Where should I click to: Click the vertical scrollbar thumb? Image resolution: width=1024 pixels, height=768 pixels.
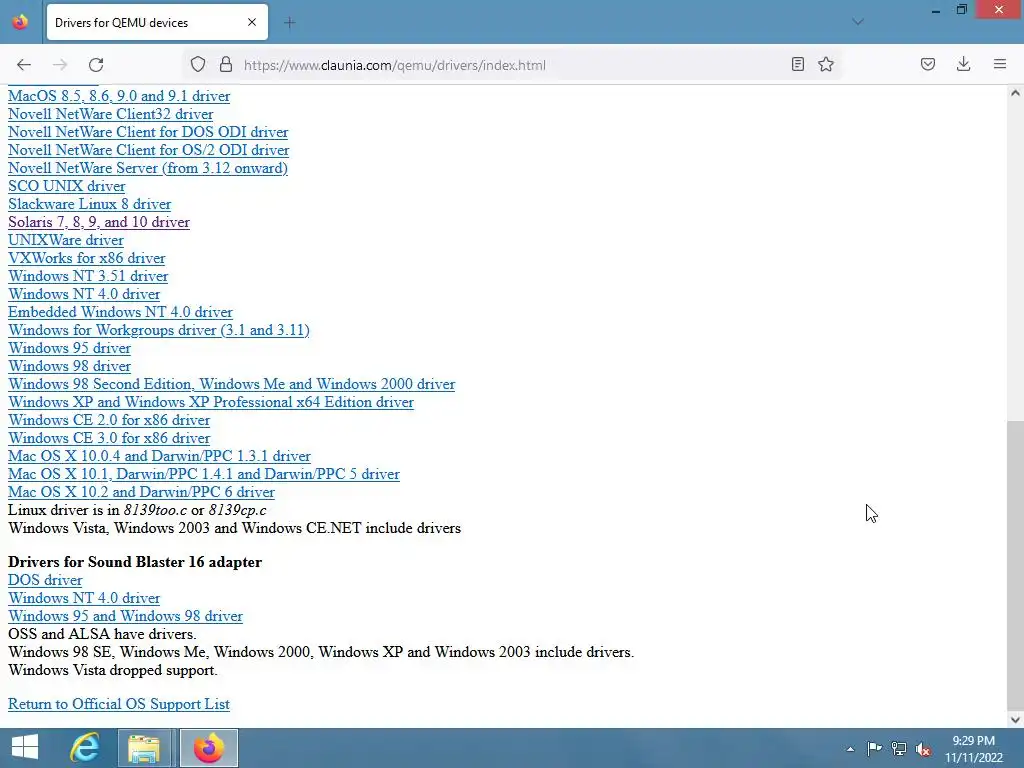coord(1015,565)
